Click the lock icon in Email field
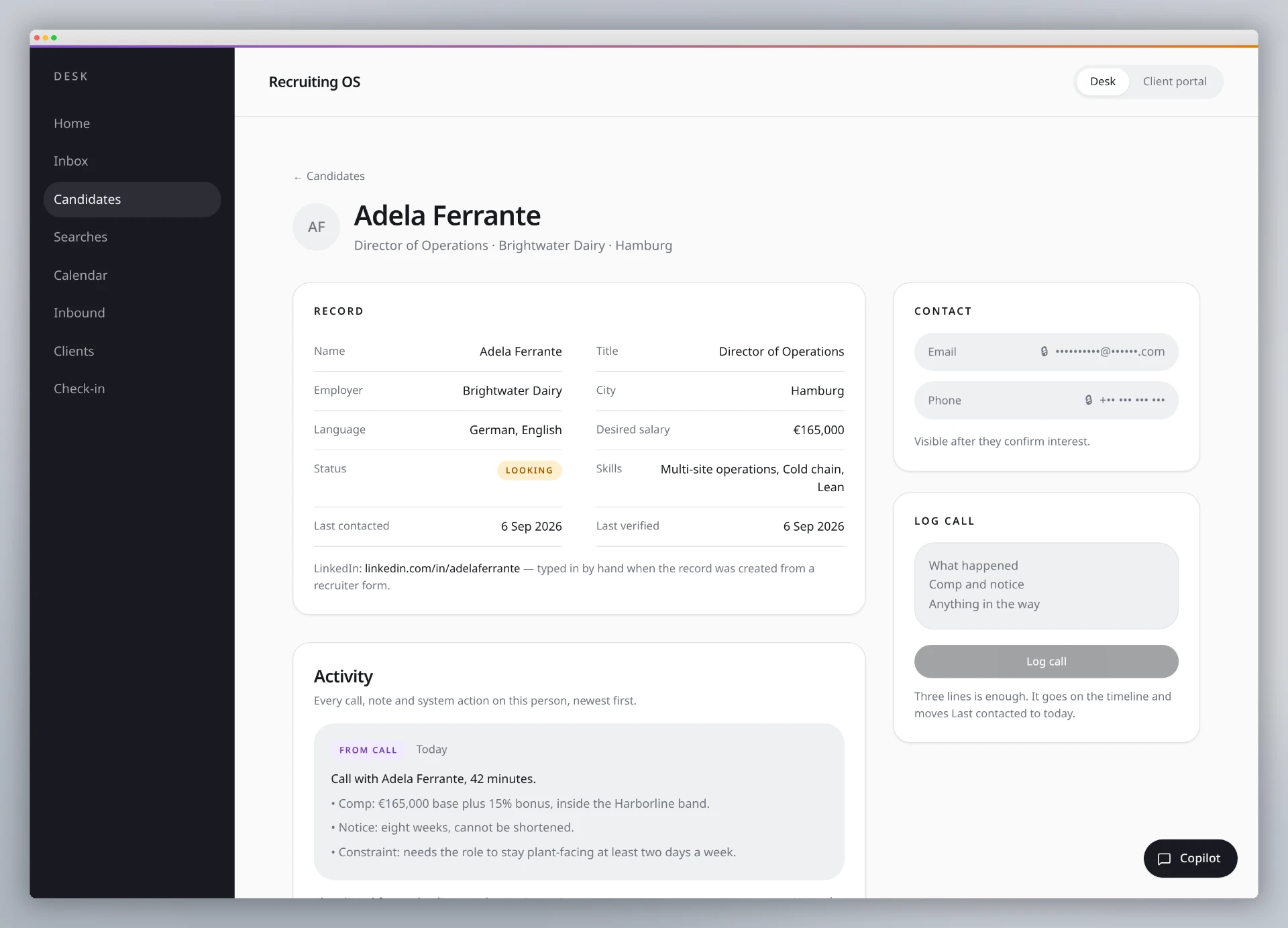The width and height of the screenshot is (1288, 928). point(1044,352)
